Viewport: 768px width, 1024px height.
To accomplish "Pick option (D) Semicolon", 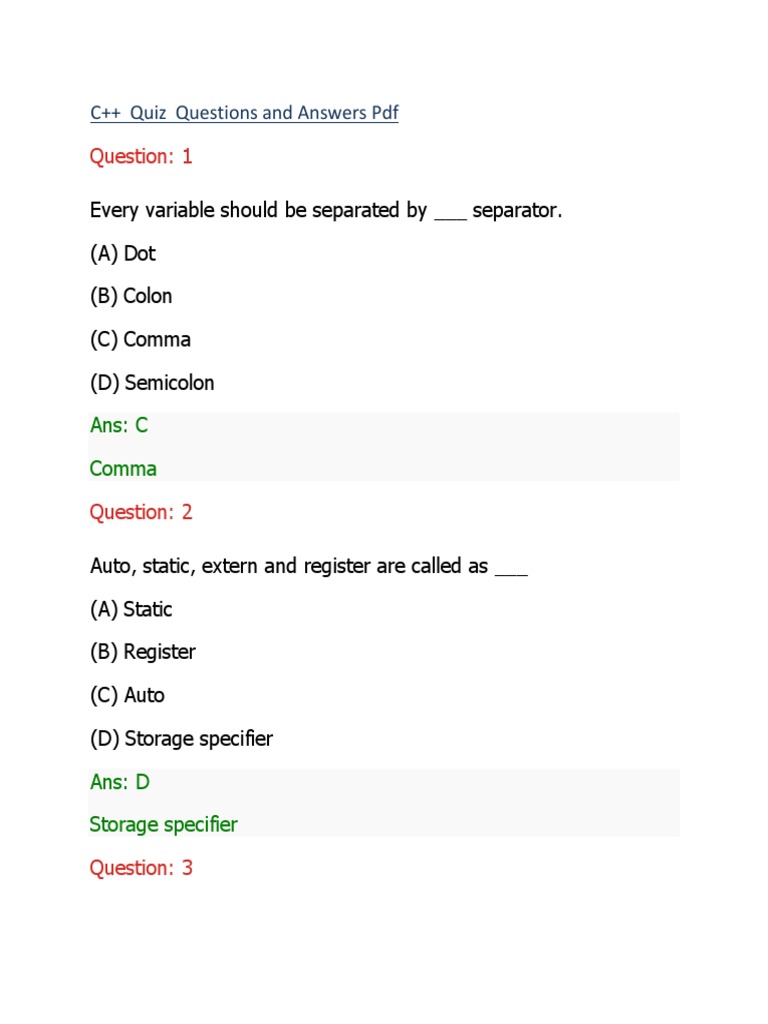I will [x=152, y=383].
